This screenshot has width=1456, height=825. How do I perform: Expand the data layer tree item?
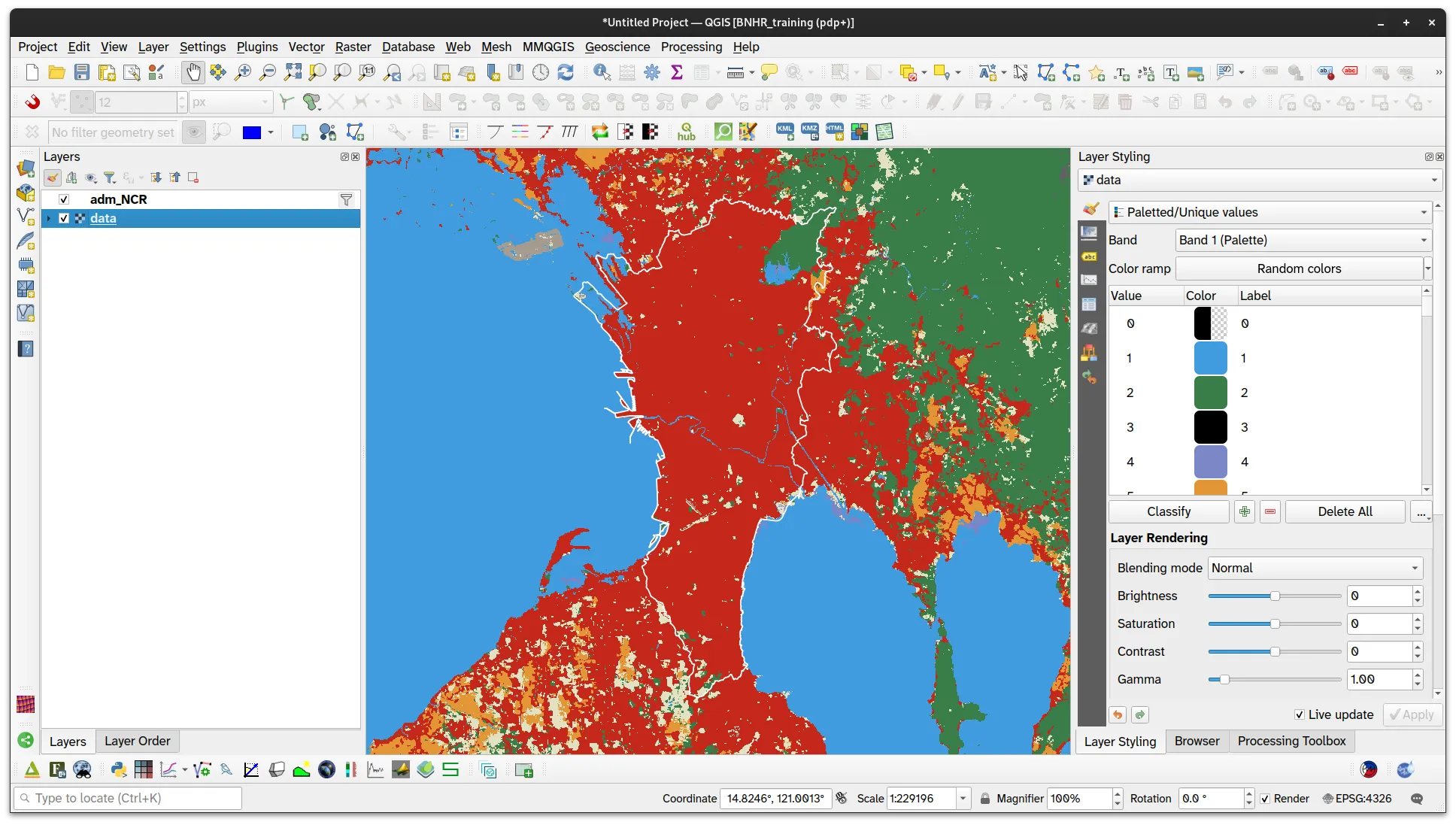(49, 219)
